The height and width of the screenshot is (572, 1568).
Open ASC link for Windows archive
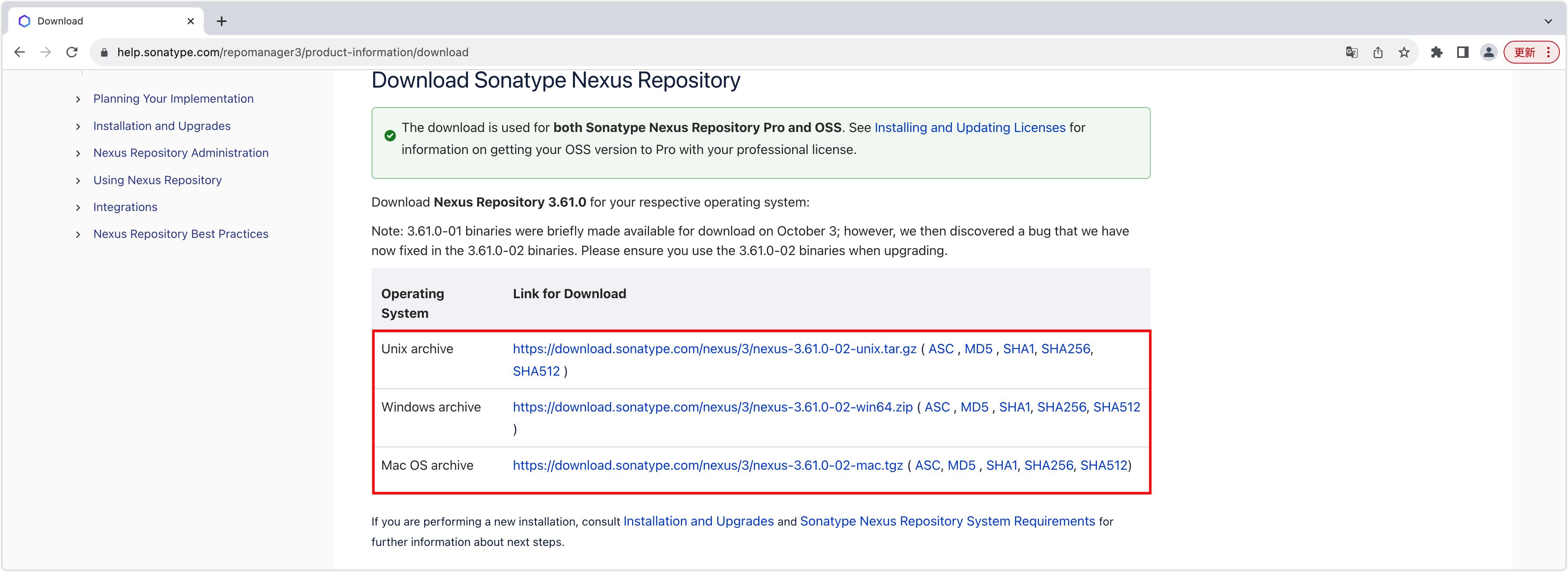(937, 407)
